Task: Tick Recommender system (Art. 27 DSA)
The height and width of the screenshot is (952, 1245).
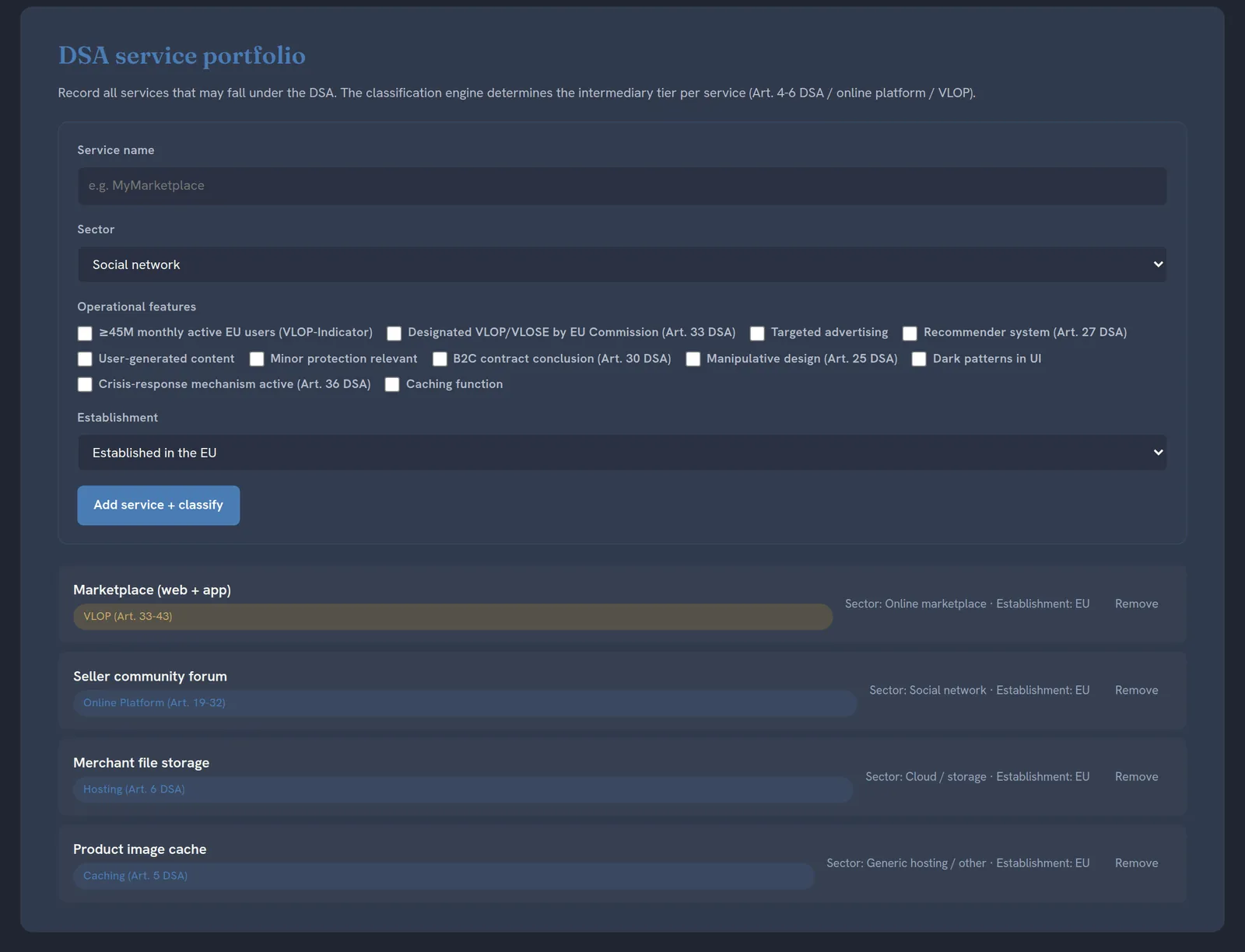Action: click(910, 333)
